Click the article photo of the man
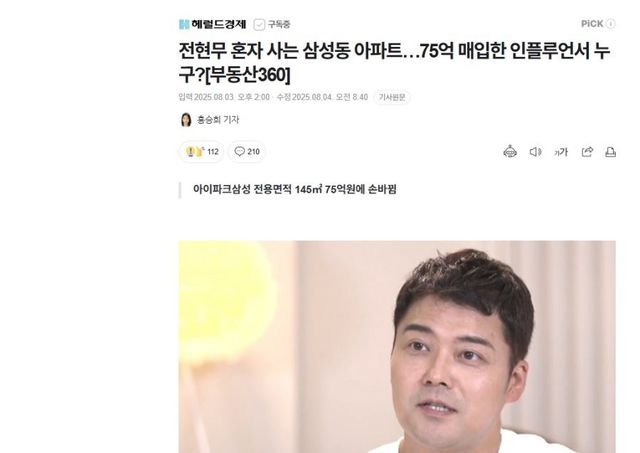The image size is (640, 453). [397, 346]
